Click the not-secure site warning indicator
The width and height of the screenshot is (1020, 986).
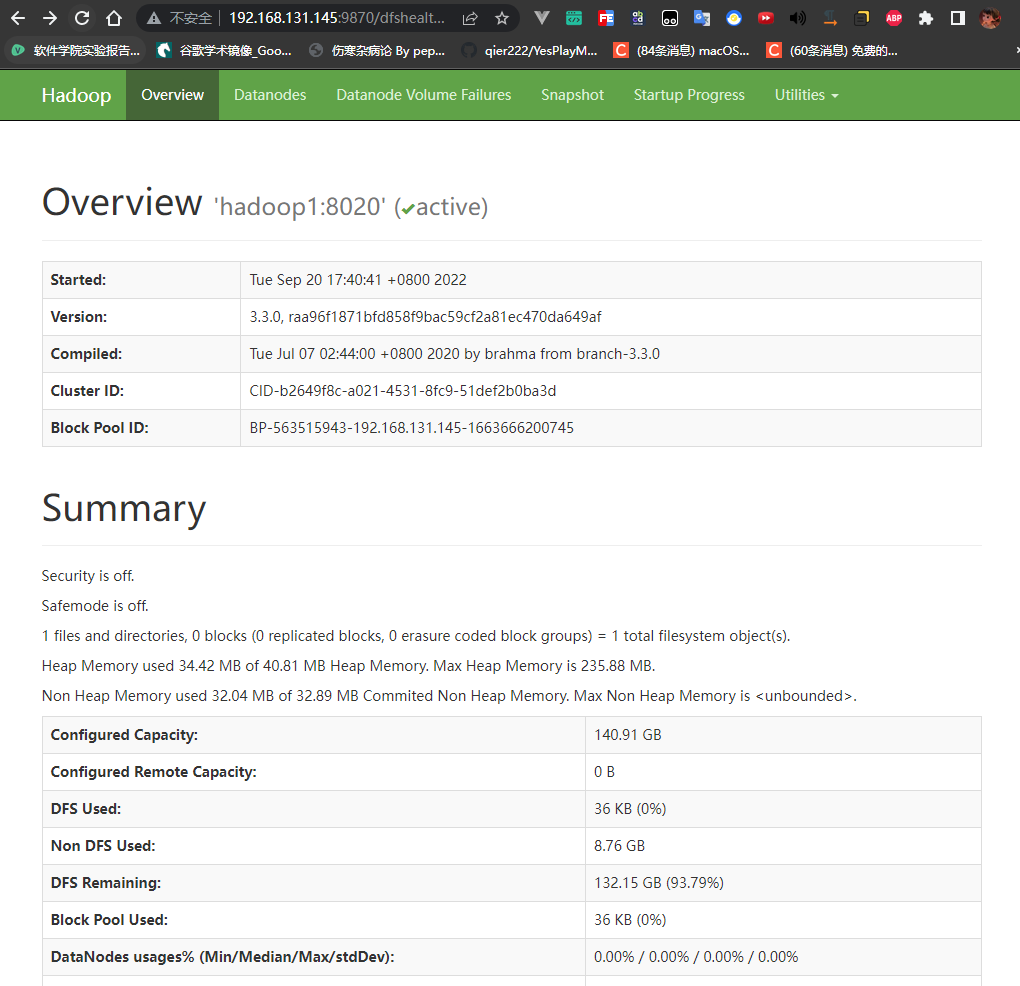click(x=180, y=18)
